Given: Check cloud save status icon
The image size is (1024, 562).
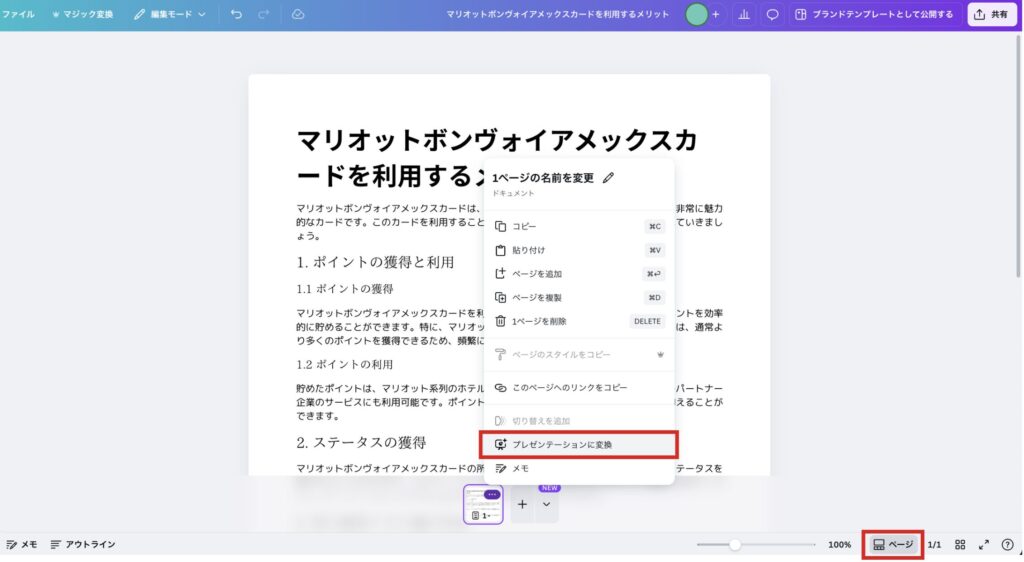Looking at the screenshot, I should coord(298,14).
